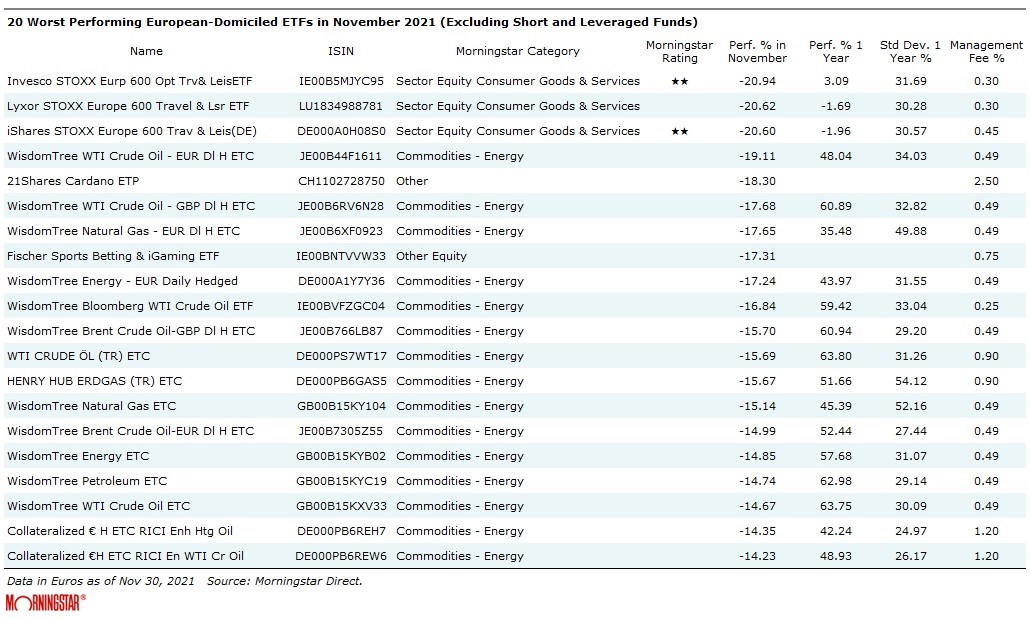Select the Morningstar Category column header
The height and width of the screenshot is (618, 1030).
pyautogui.click(x=517, y=51)
